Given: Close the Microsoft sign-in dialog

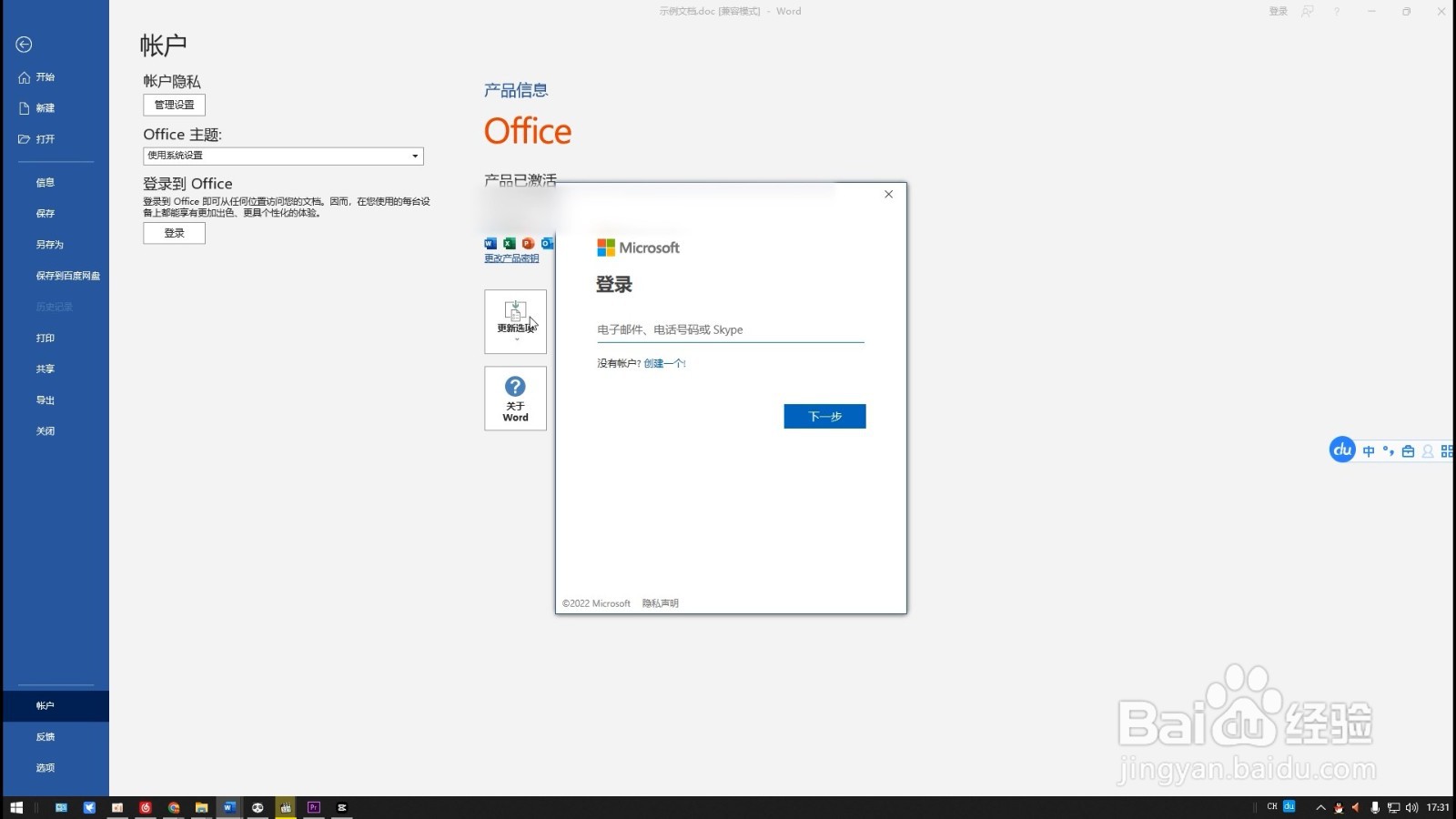Looking at the screenshot, I should 889,194.
